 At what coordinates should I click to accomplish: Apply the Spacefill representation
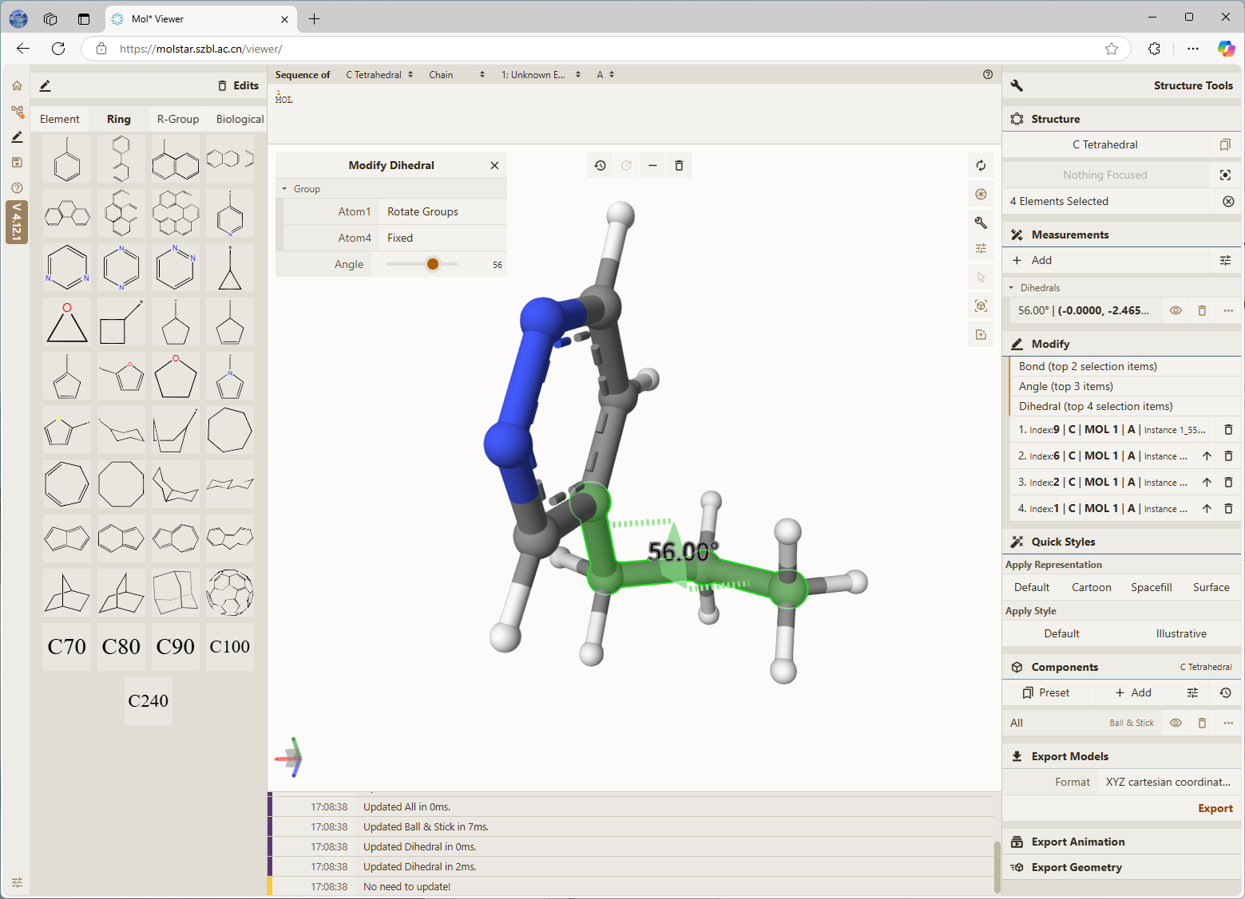[x=1151, y=587]
